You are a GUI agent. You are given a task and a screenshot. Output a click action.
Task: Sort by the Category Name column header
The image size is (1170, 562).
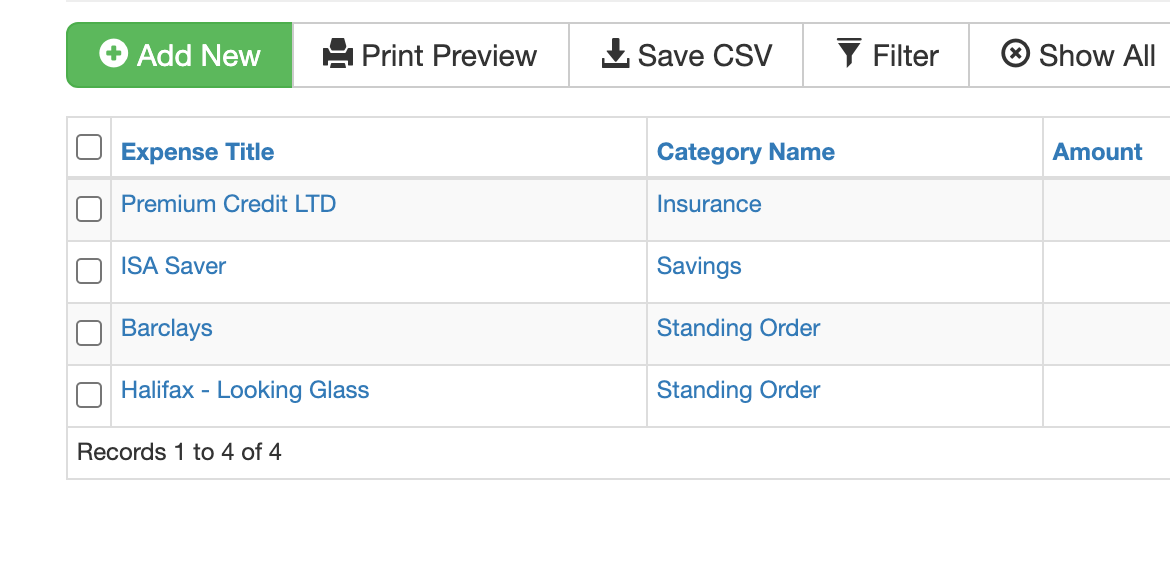coord(745,152)
